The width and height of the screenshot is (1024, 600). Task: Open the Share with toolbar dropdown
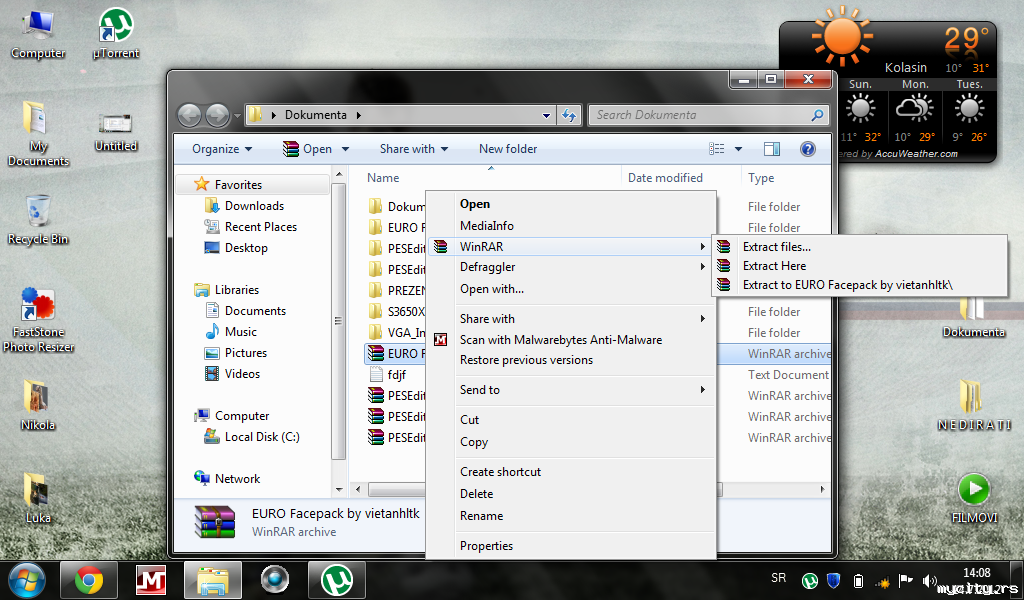pyautogui.click(x=414, y=149)
